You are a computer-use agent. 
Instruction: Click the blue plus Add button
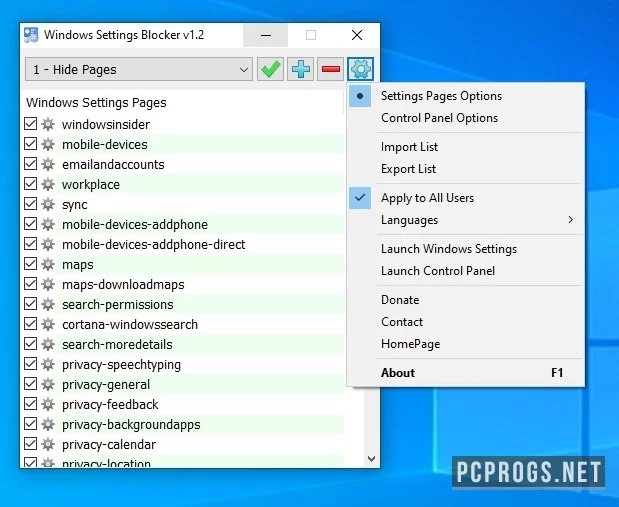pos(300,69)
